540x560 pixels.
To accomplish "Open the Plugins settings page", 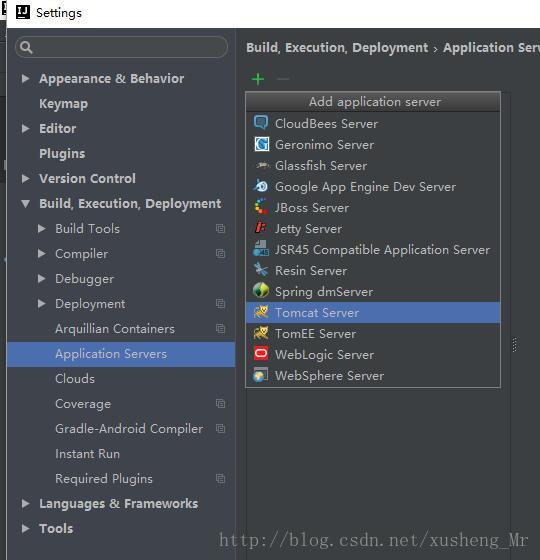I will tap(62, 154).
